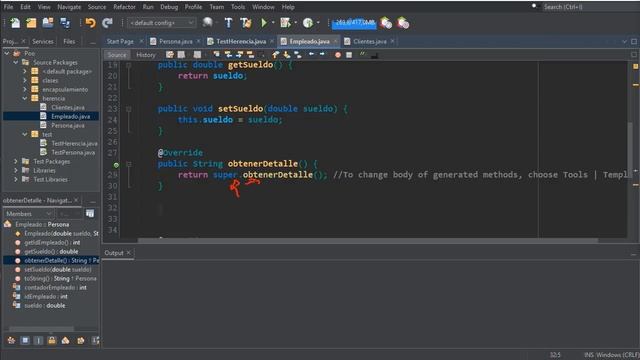Expand the Libraries node

[x=16, y=170]
